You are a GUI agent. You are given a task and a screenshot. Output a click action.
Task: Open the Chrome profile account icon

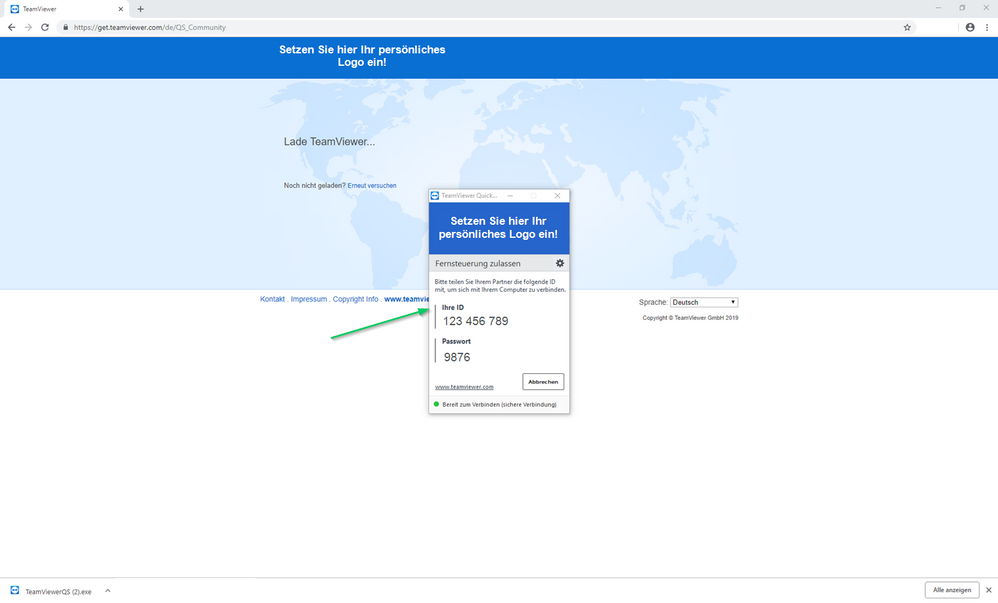[x=970, y=27]
